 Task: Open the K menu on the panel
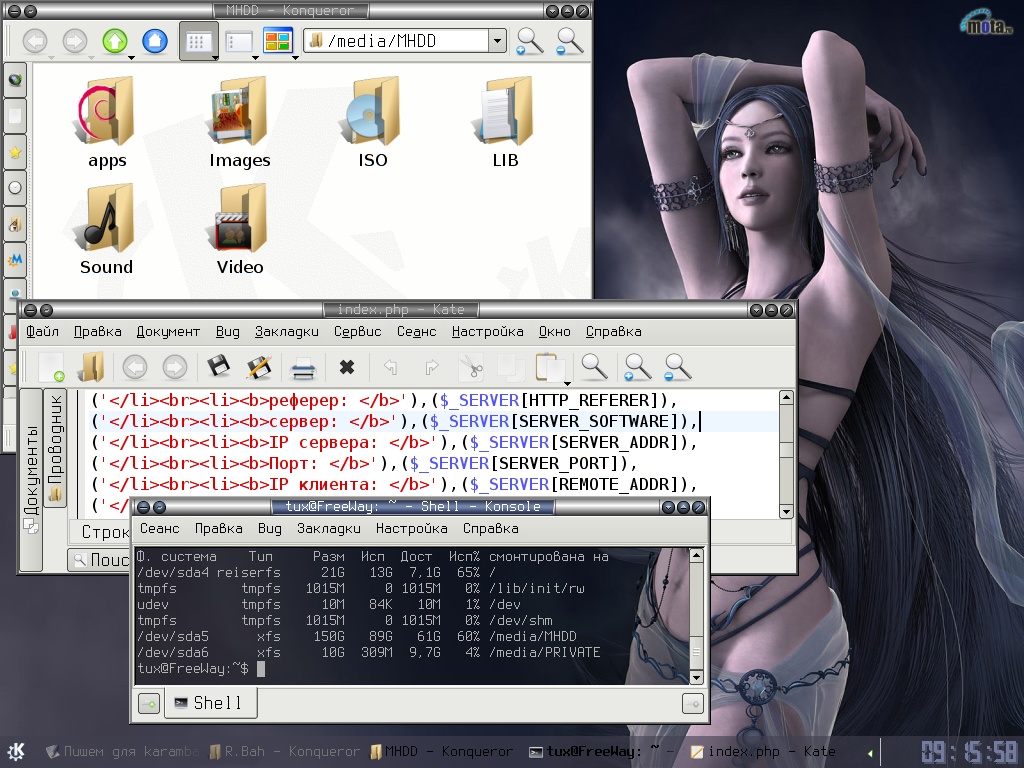pyautogui.click(x=16, y=752)
